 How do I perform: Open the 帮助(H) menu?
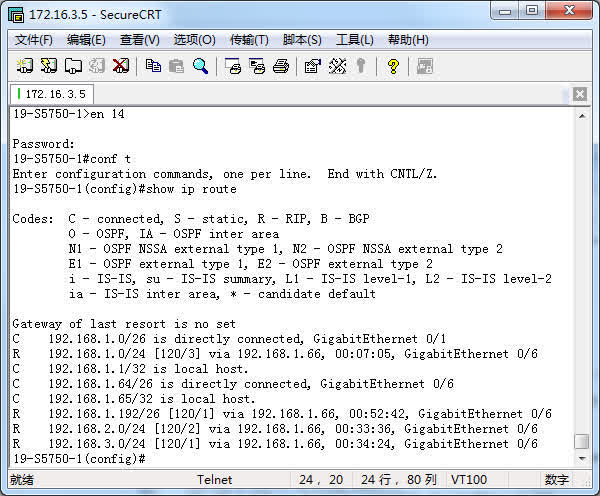point(408,40)
